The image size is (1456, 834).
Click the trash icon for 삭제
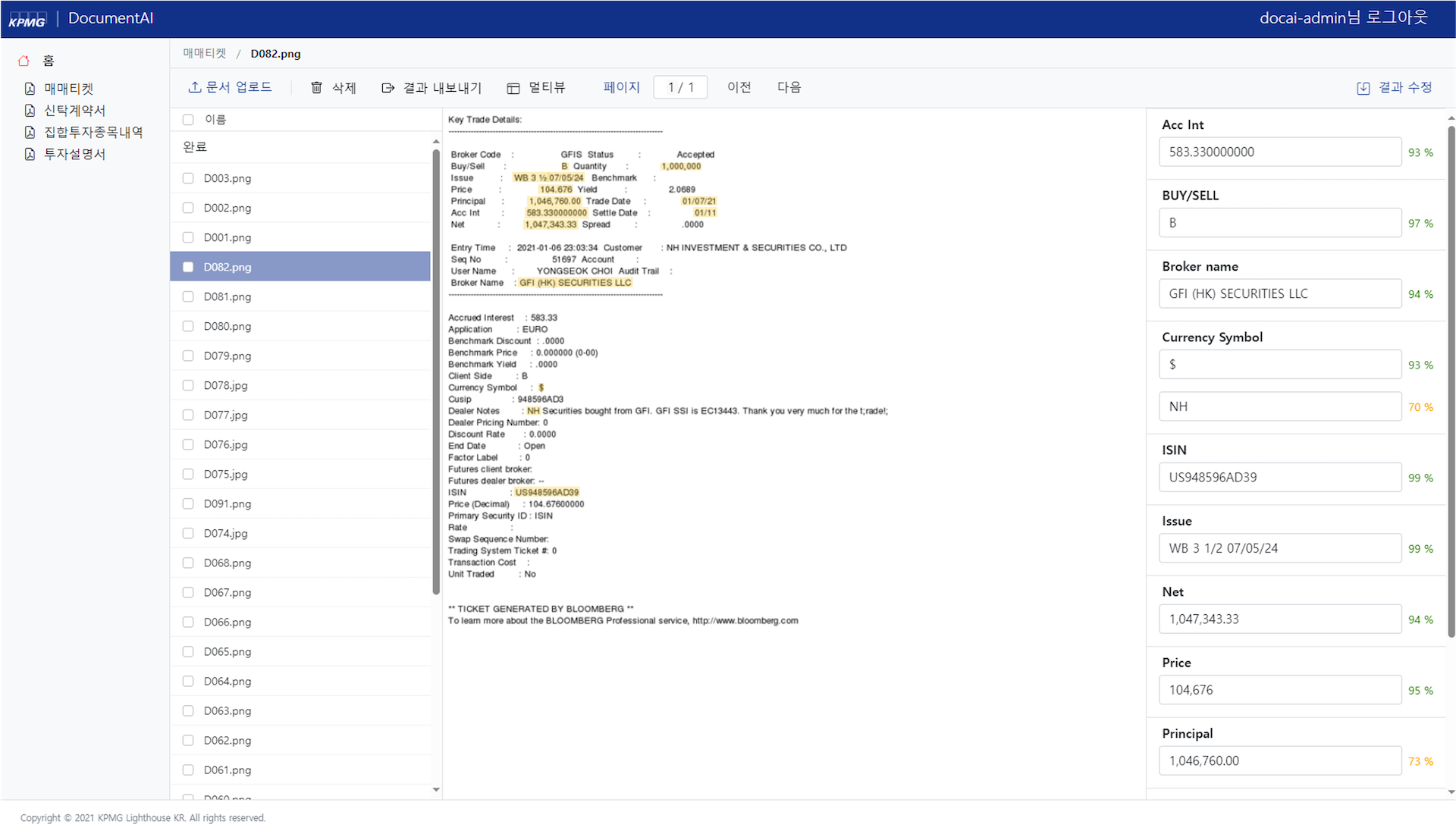[316, 88]
